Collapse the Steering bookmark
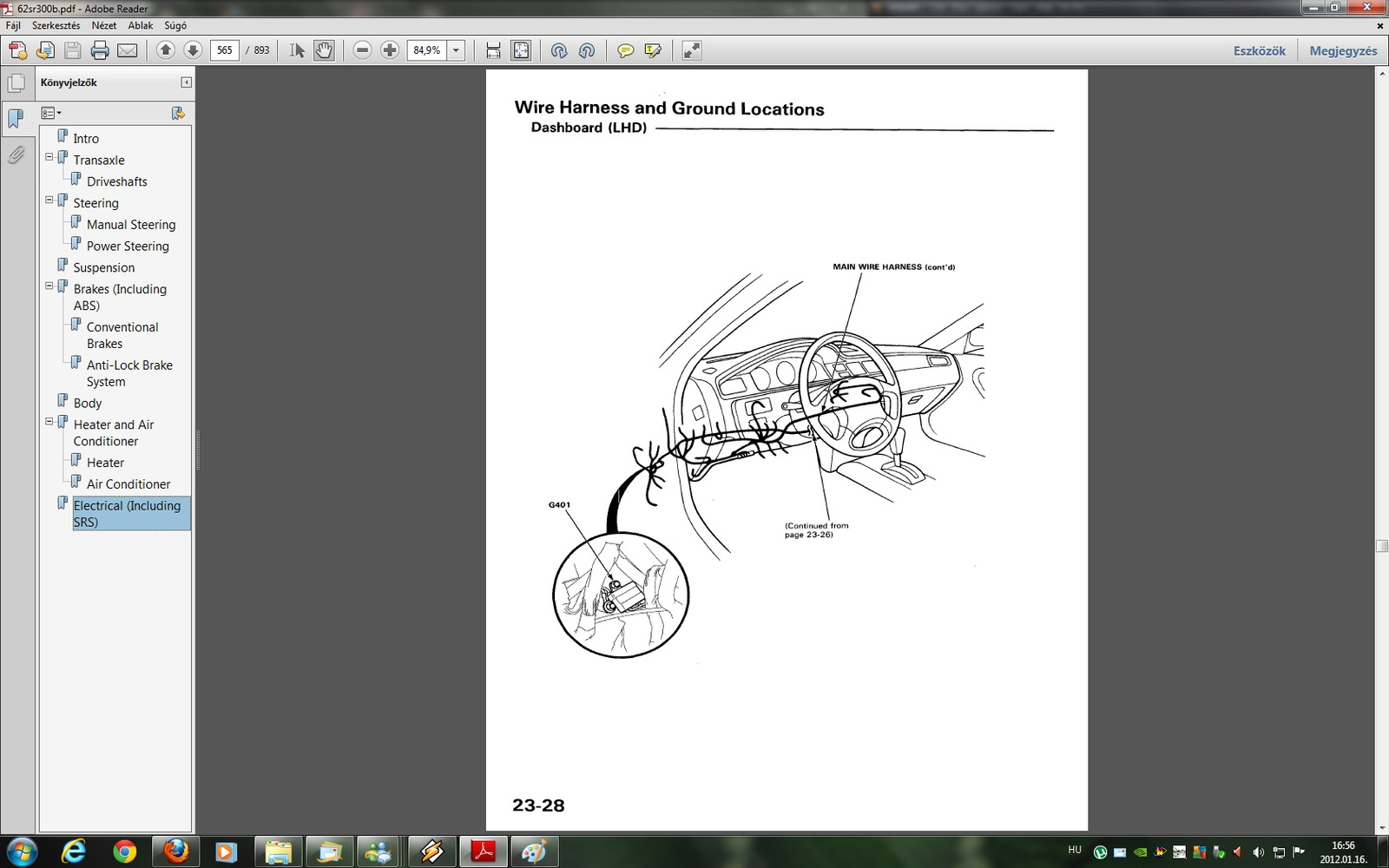The width and height of the screenshot is (1389, 868). click(x=49, y=200)
